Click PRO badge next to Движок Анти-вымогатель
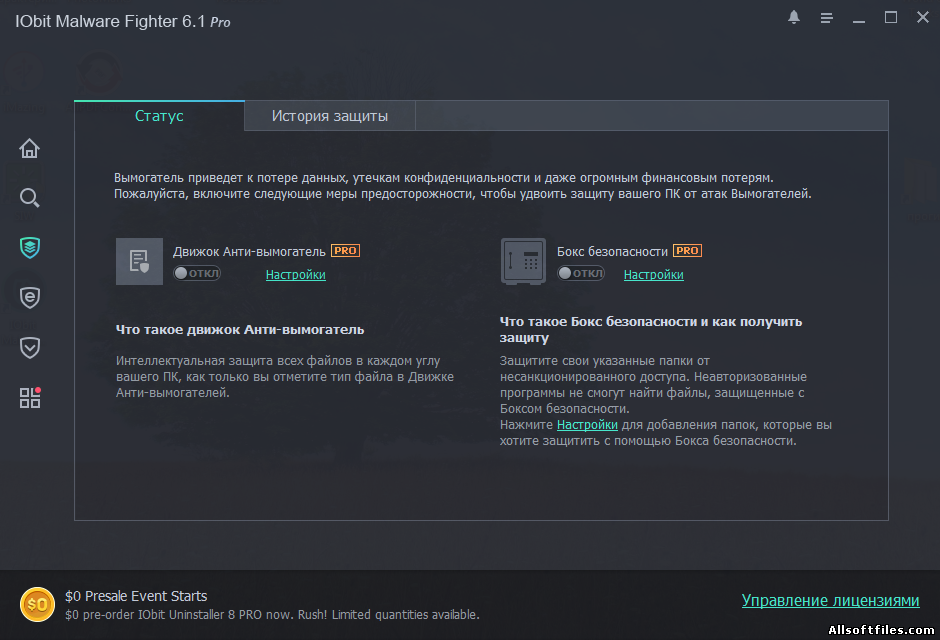 345,250
